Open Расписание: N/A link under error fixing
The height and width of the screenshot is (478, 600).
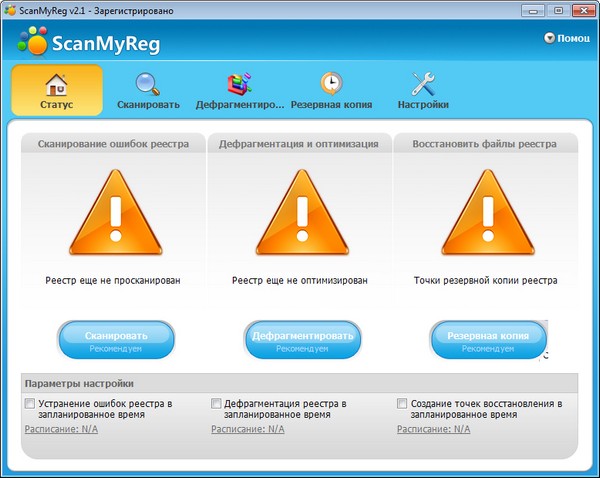pos(61,429)
